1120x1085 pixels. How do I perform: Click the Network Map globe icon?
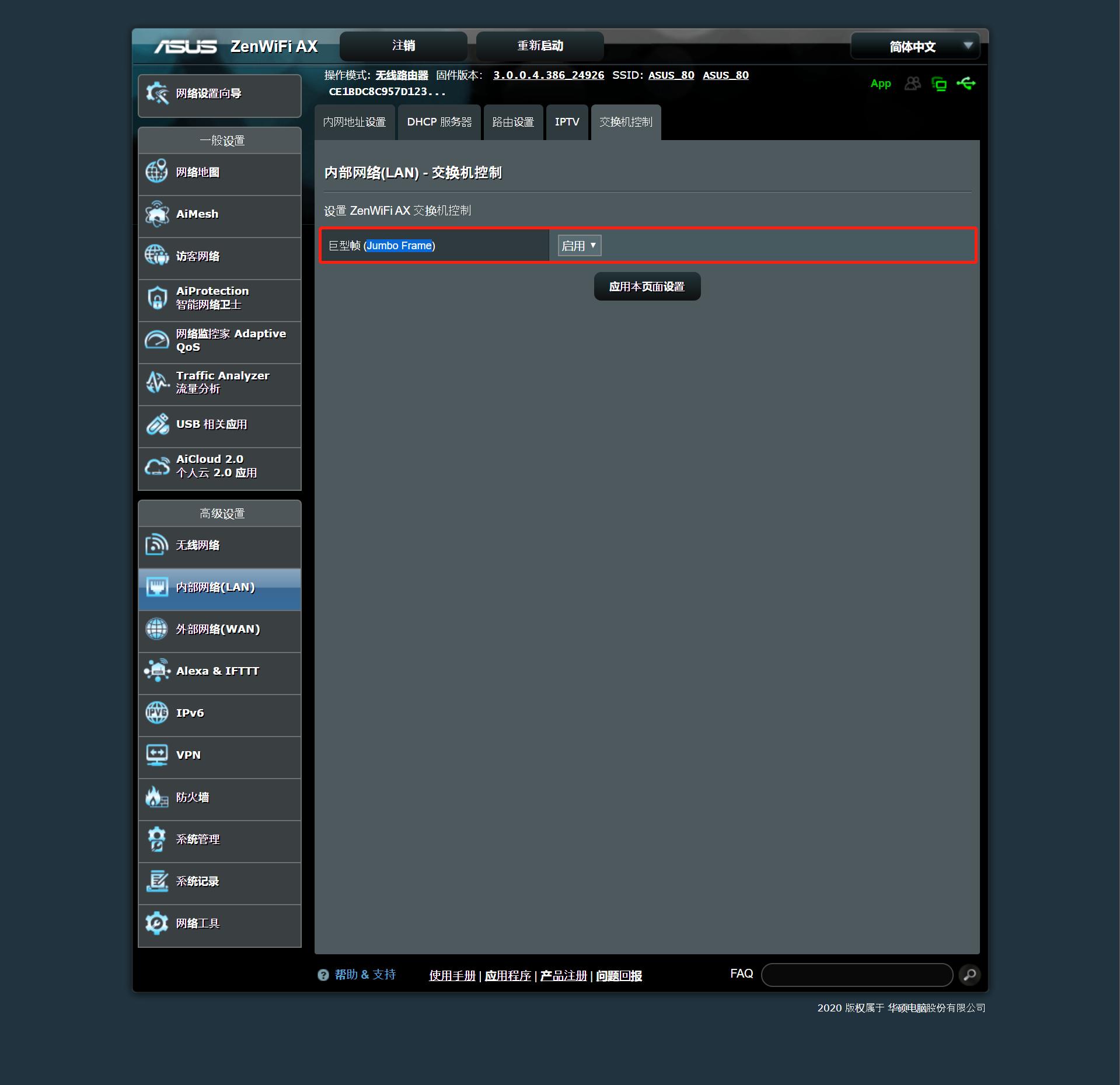point(156,172)
